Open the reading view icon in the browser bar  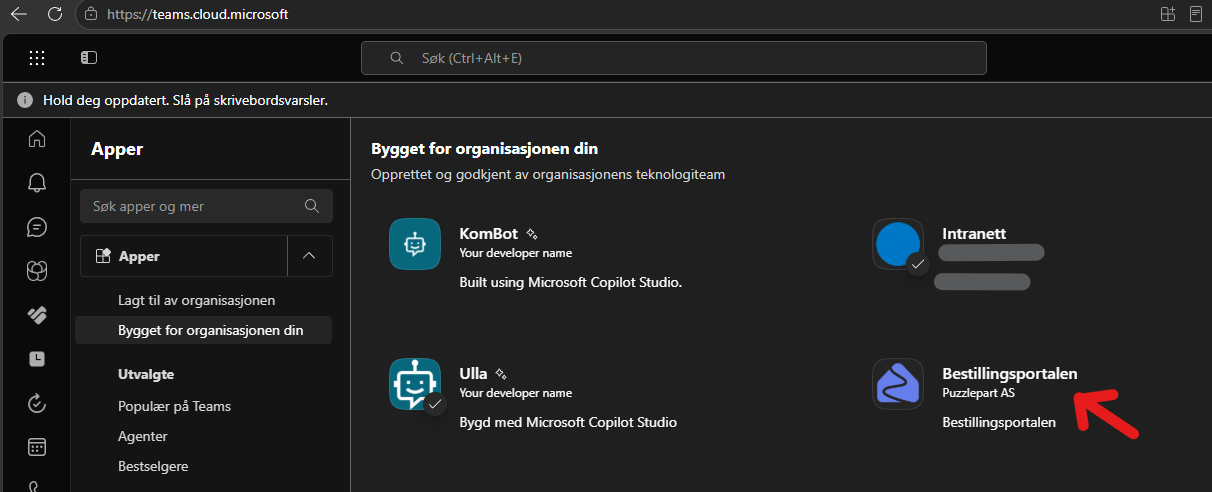click(1196, 14)
